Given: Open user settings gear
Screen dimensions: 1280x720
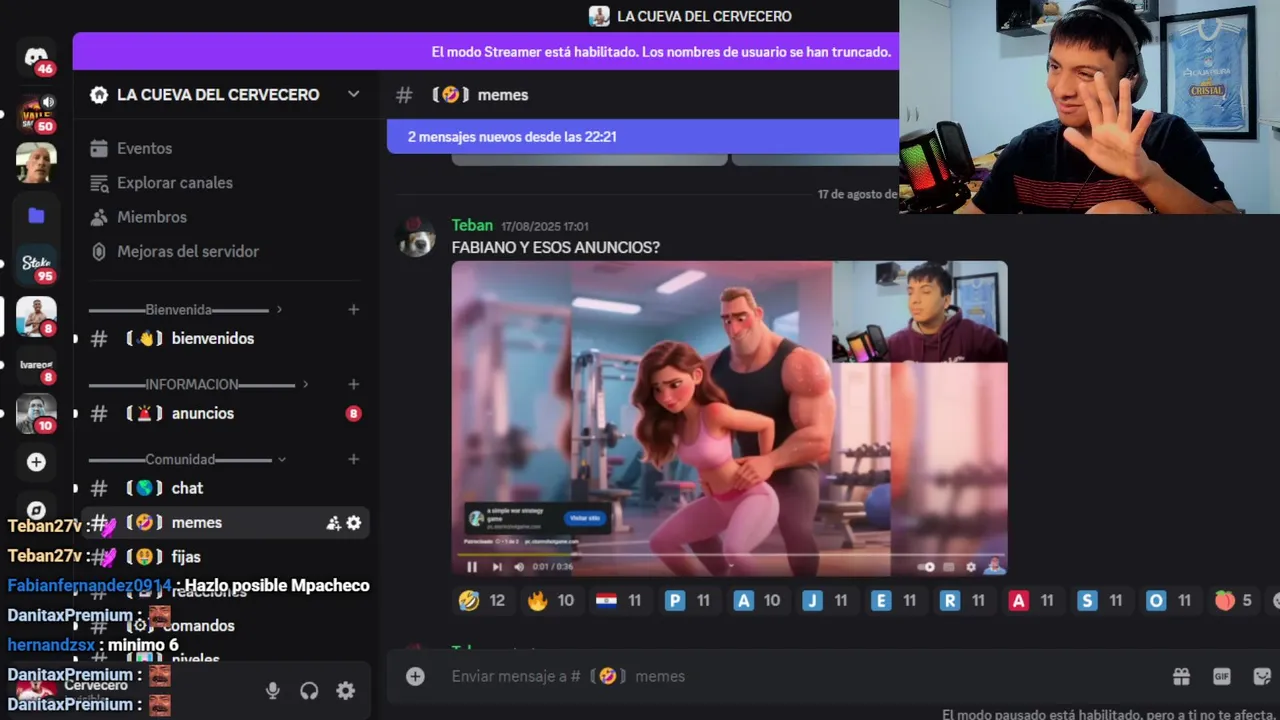Looking at the screenshot, I should point(345,691).
